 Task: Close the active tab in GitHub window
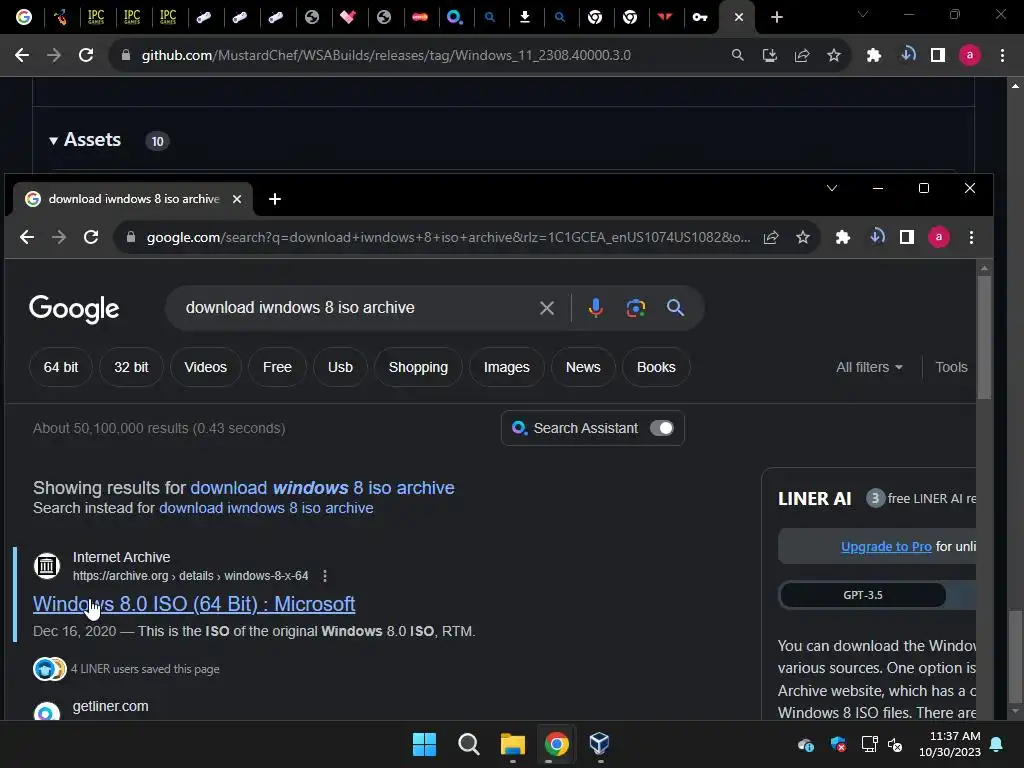coord(739,18)
